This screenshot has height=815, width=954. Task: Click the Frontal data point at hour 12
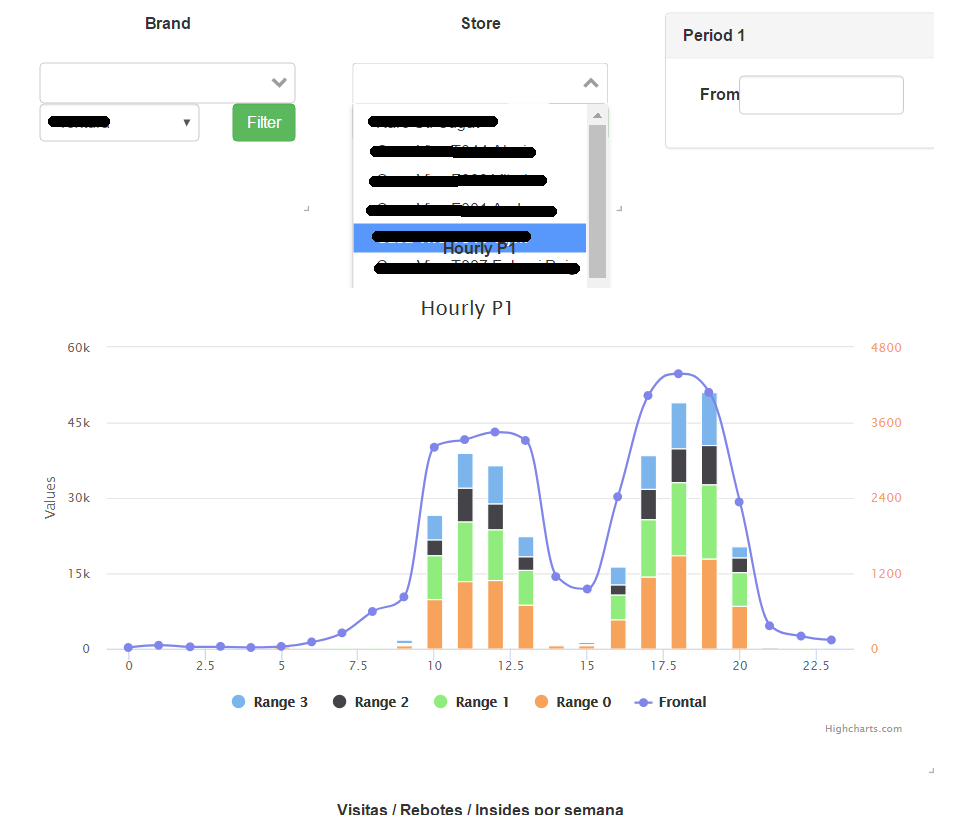(495, 432)
